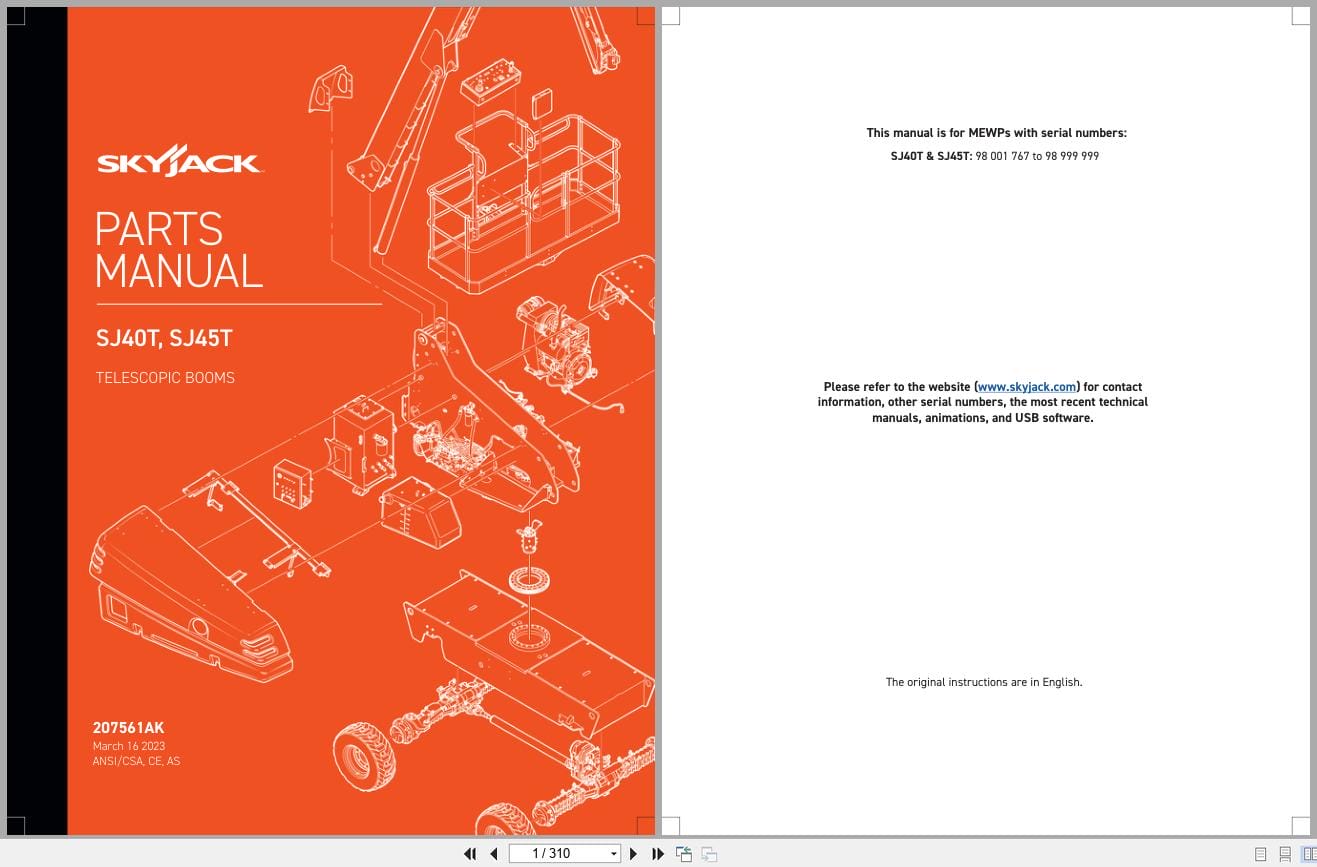Click the Skyjack logo on the cover
The height and width of the screenshot is (867, 1317).
(180, 160)
